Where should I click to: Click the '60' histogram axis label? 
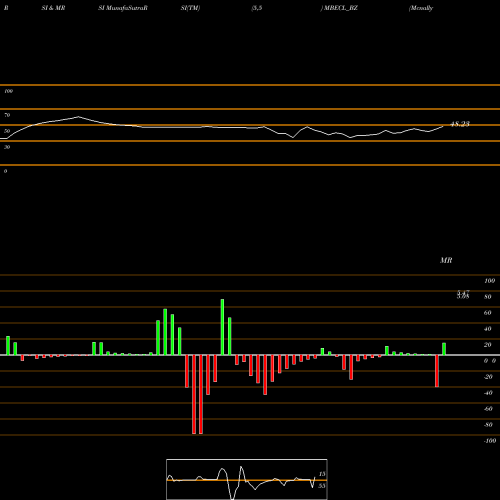pyautogui.click(x=488, y=313)
